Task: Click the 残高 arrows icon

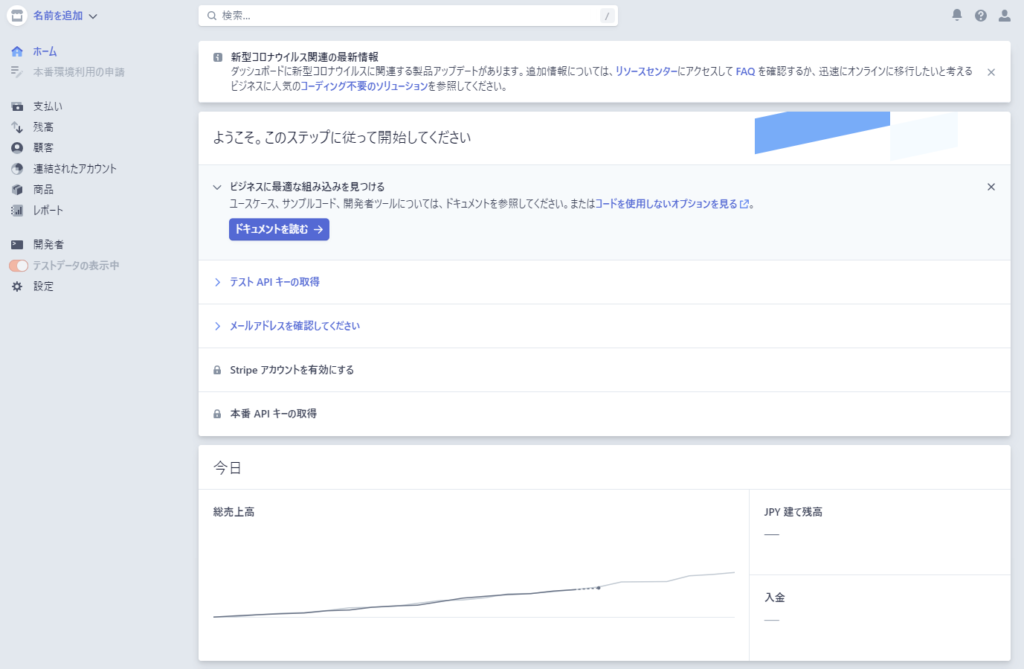Action: click(x=17, y=127)
